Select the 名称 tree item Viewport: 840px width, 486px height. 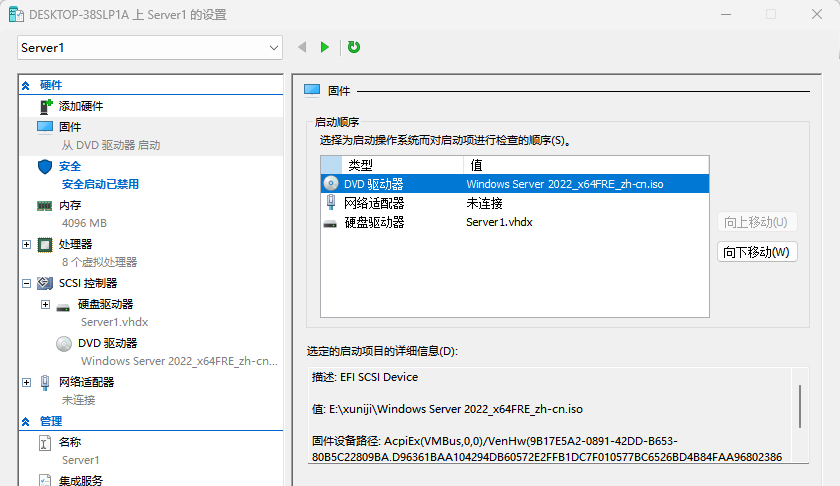pyautogui.click(x=70, y=442)
